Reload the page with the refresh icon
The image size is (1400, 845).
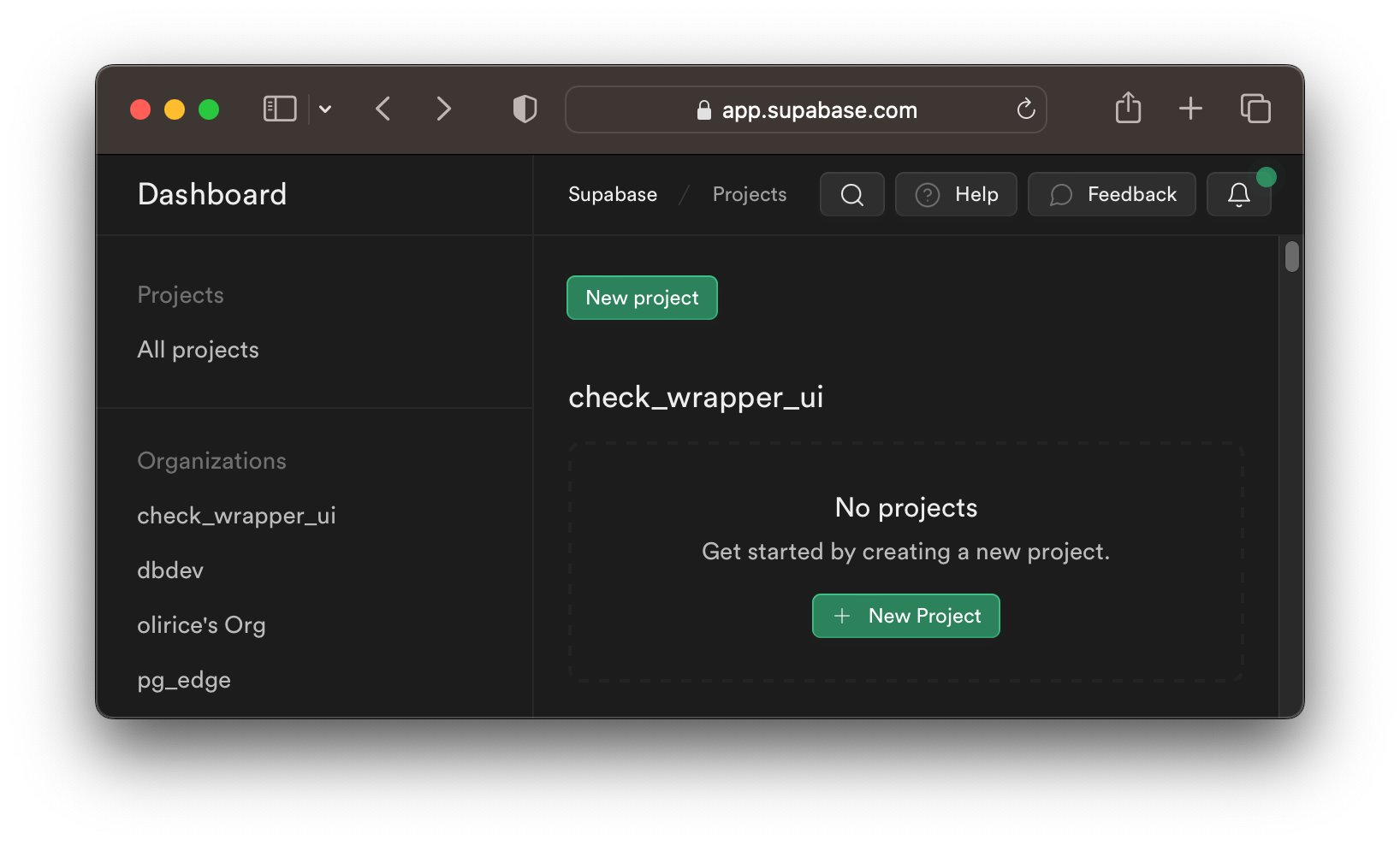coord(1026,109)
